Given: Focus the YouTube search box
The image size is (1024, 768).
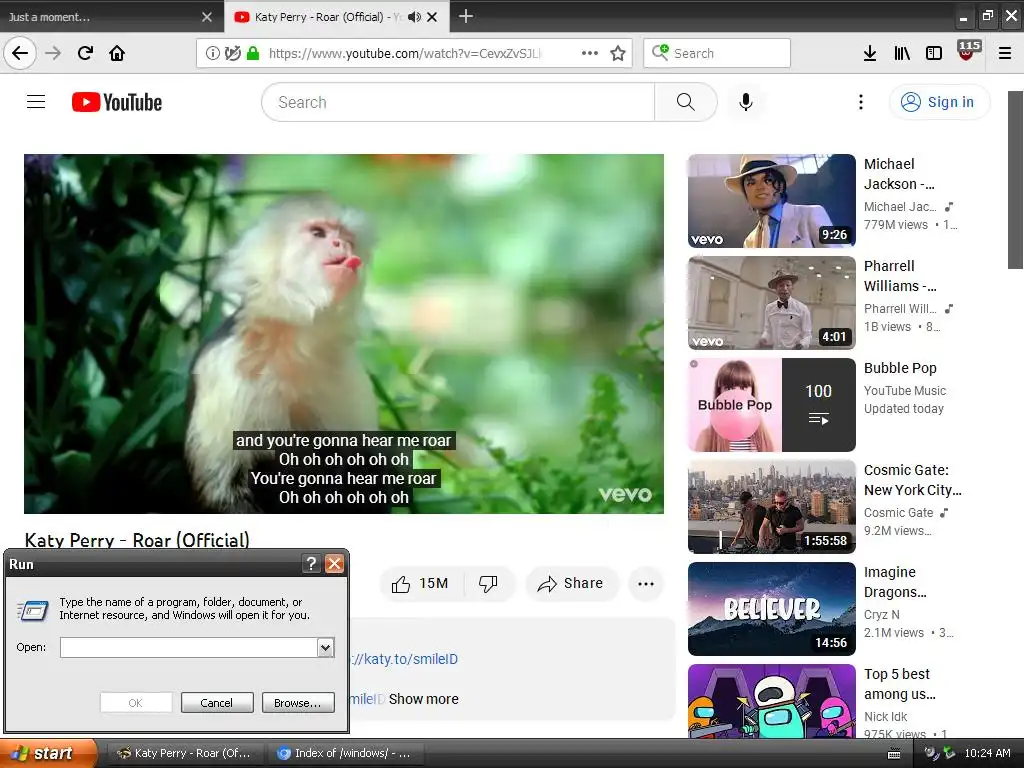Looking at the screenshot, I should coord(458,102).
